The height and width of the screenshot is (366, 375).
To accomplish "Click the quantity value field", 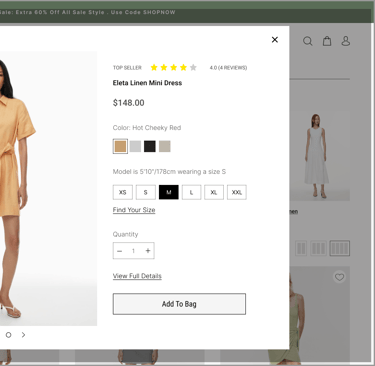I will pyautogui.click(x=133, y=251).
